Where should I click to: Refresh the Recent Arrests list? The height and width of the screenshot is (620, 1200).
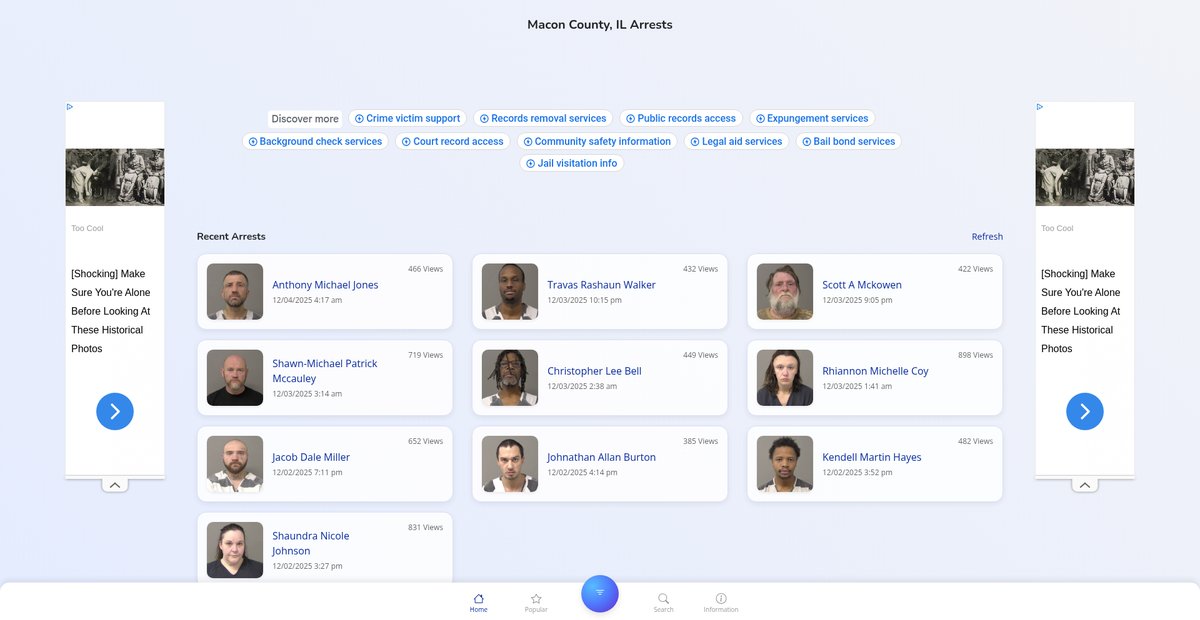[x=987, y=237]
